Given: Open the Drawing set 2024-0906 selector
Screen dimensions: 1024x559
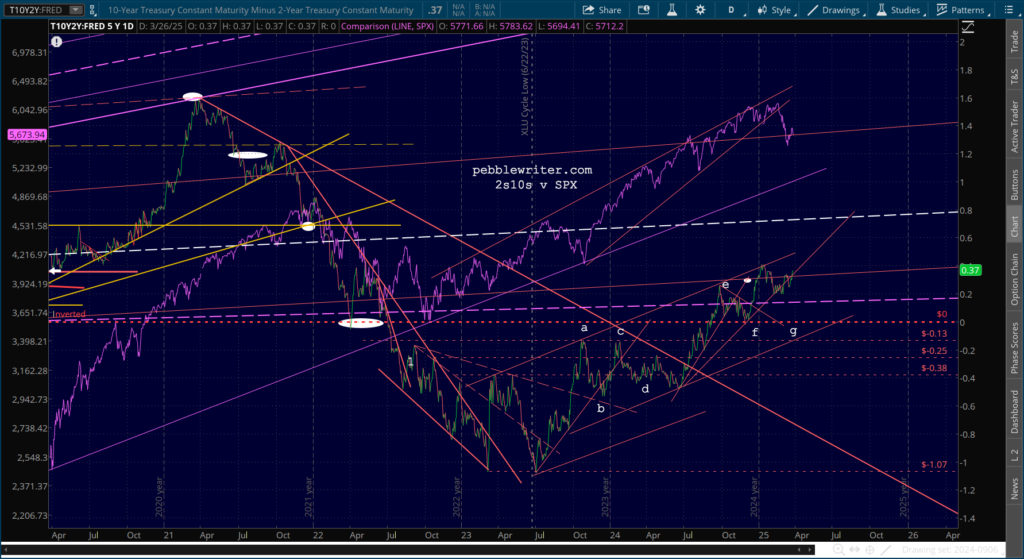Looking at the screenshot, I should [x=949, y=551].
